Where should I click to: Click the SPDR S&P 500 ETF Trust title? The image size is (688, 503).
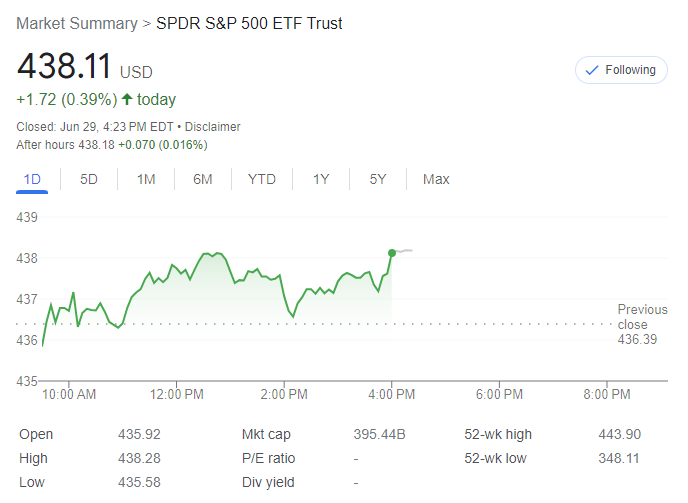coord(249,23)
